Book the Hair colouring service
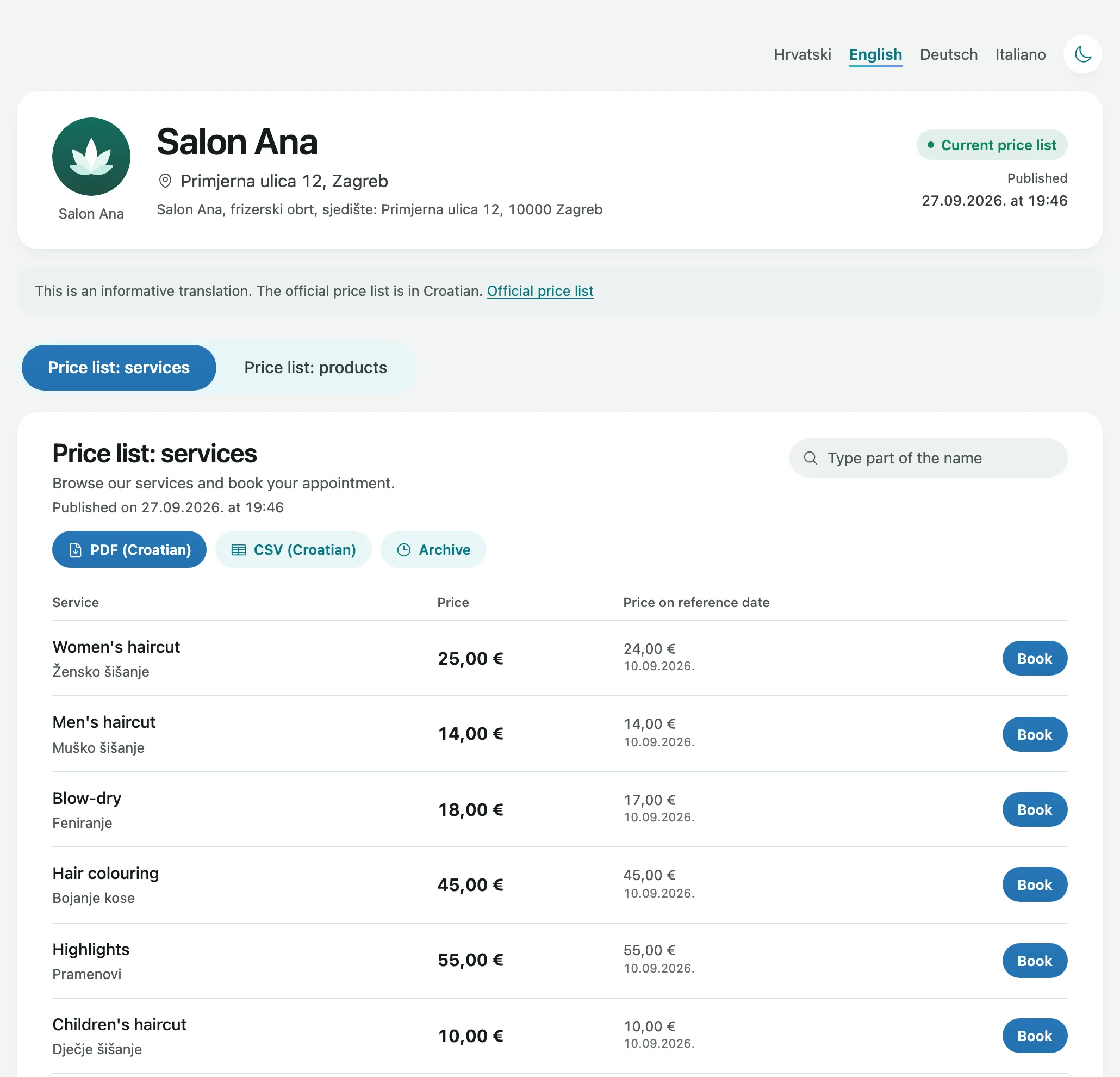This screenshot has height=1077, width=1120. [1034, 884]
